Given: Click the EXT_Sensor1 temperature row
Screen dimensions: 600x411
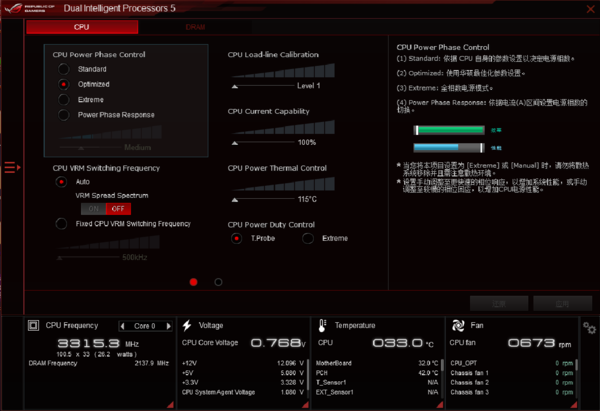Looking at the screenshot, I should click(x=377, y=392).
